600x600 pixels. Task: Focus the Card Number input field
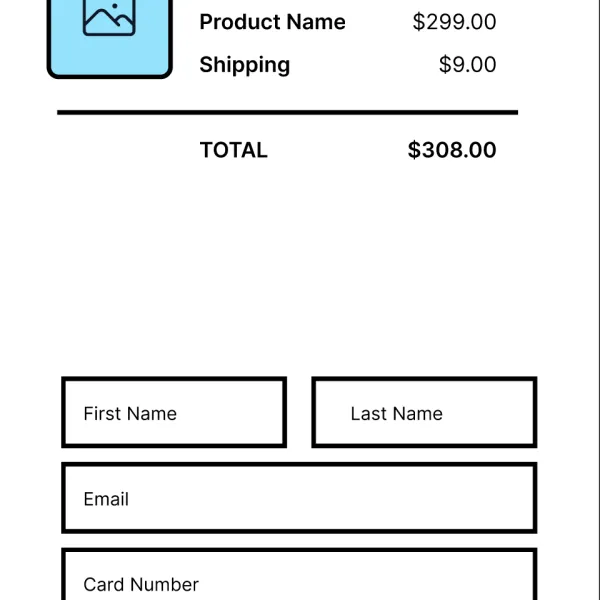[x=299, y=574]
